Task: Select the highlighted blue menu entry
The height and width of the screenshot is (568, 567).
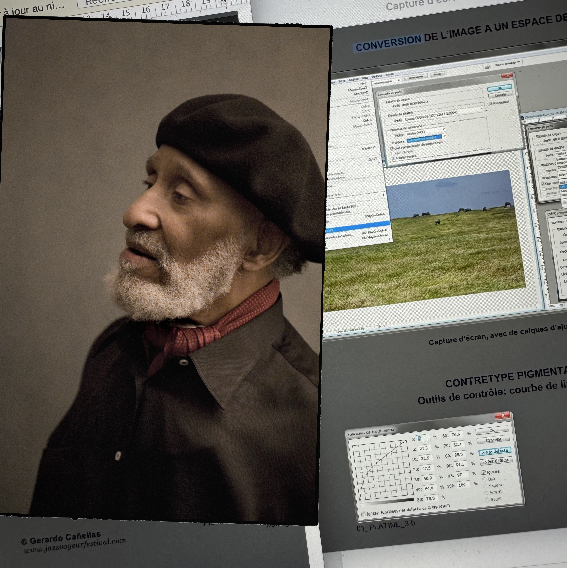Action: coord(358,226)
